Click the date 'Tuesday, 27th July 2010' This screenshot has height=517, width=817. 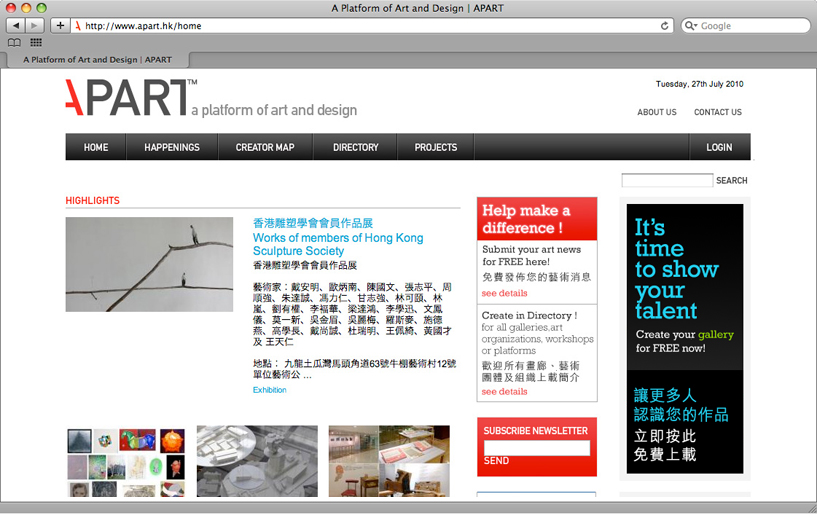tap(699, 84)
